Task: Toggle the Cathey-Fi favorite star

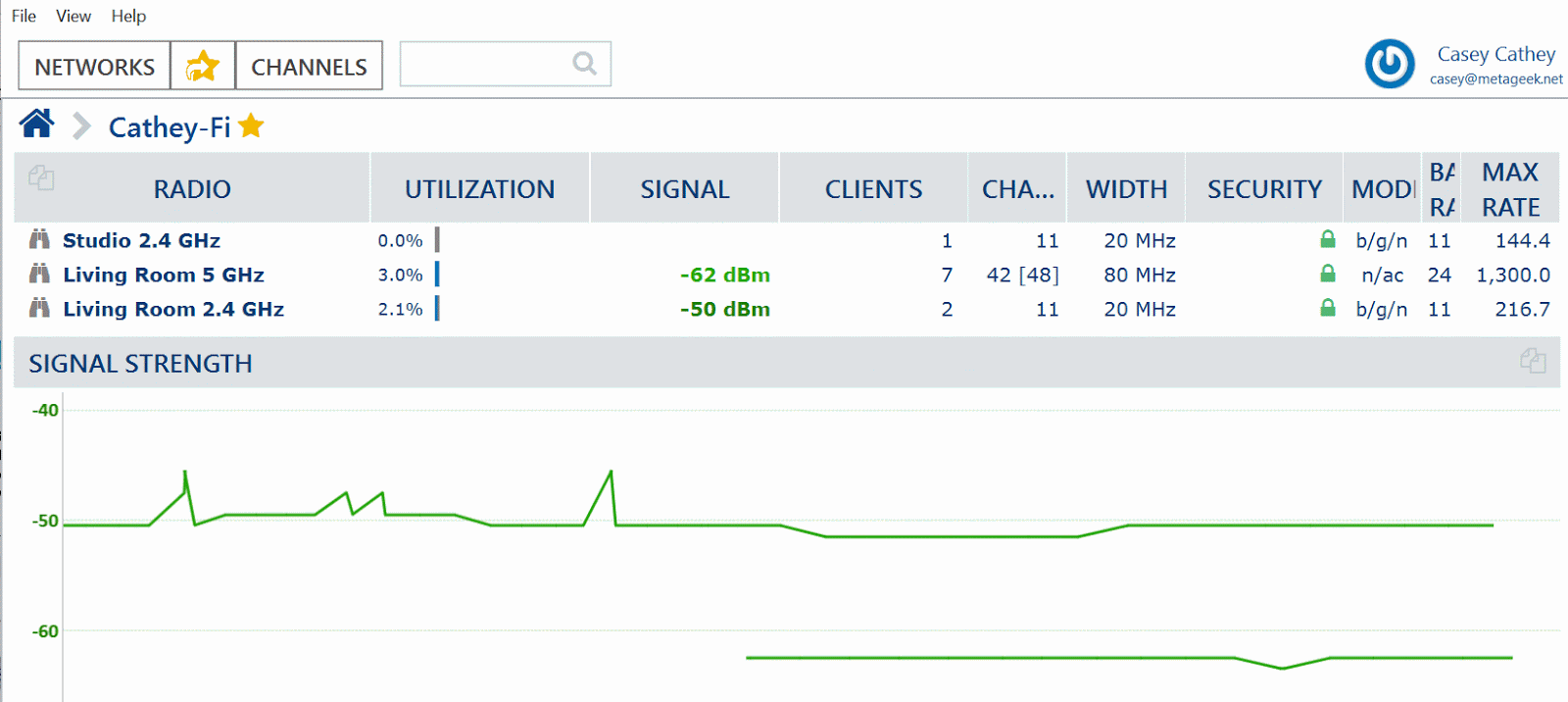Action: tap(252, 125)
